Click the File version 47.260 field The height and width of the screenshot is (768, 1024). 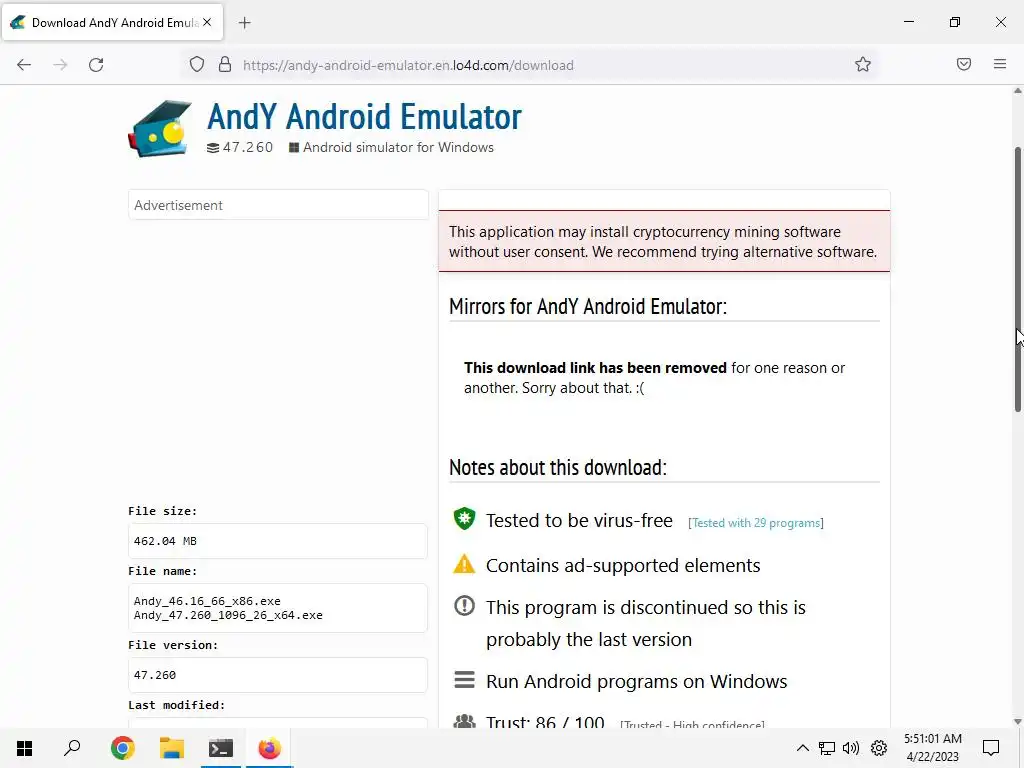(x=278, y=675)
